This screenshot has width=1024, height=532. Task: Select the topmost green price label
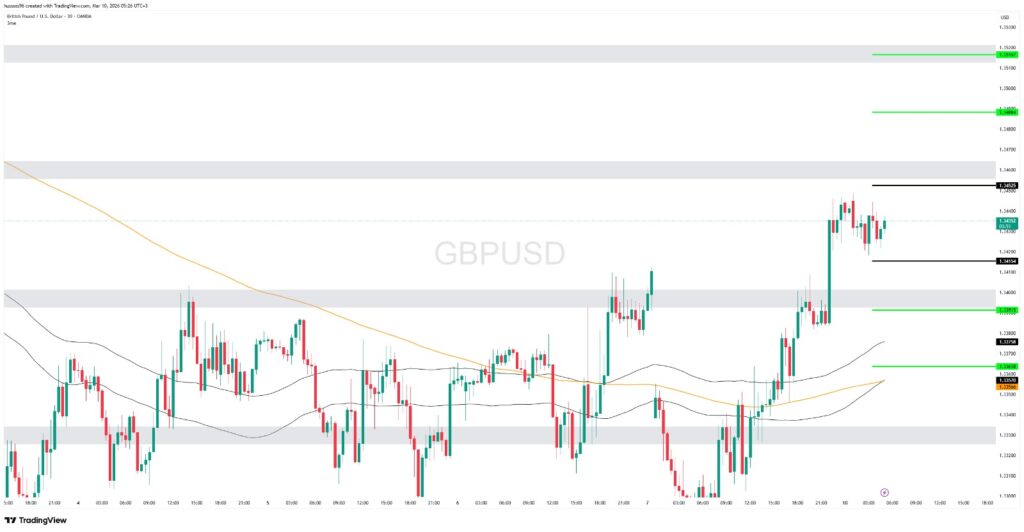pyautogui.click(x=1007, y=54)
